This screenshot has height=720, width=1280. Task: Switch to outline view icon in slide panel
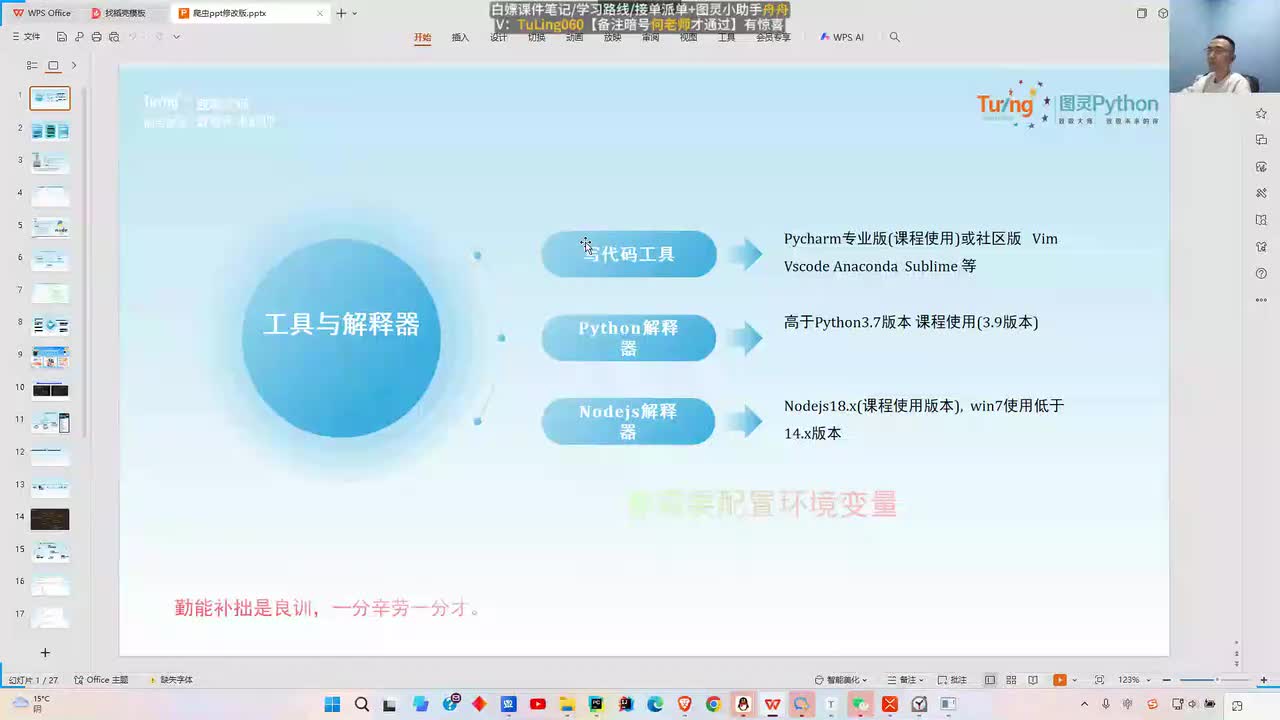click(x=32, y=65)
